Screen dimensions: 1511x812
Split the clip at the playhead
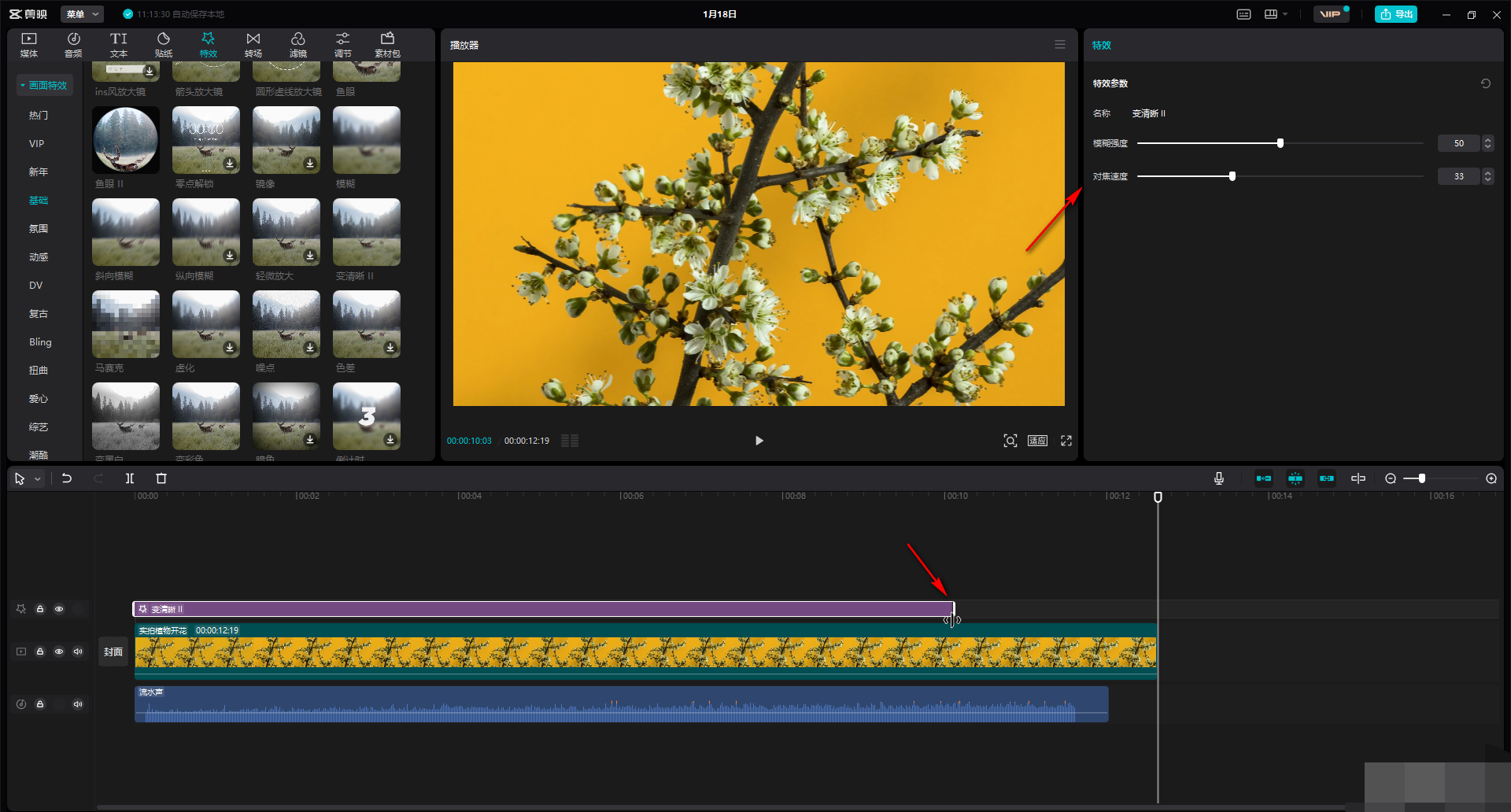pos(130,478)
